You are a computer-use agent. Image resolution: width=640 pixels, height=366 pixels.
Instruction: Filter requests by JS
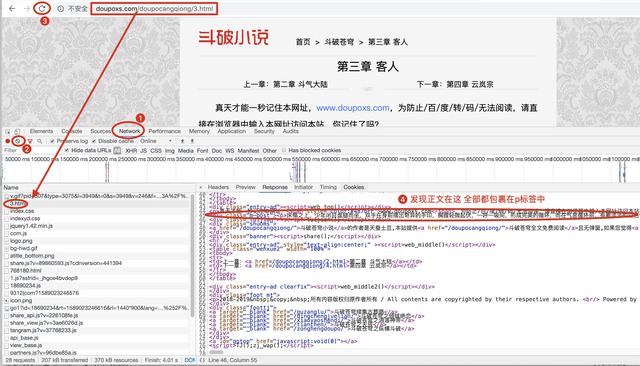click(144, 151)
